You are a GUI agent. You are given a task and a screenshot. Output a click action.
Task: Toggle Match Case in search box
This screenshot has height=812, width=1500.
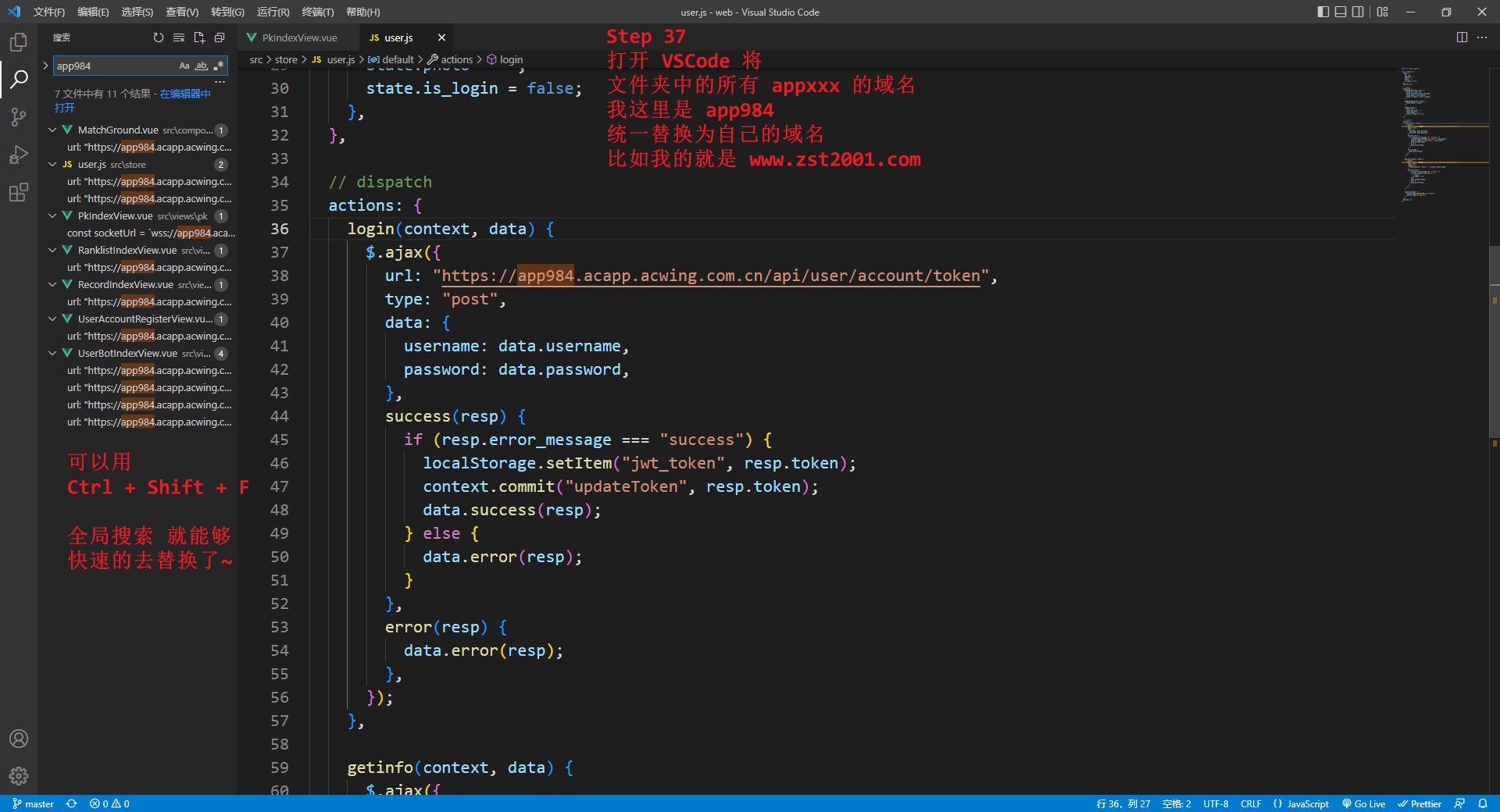(x=184, y=66)
